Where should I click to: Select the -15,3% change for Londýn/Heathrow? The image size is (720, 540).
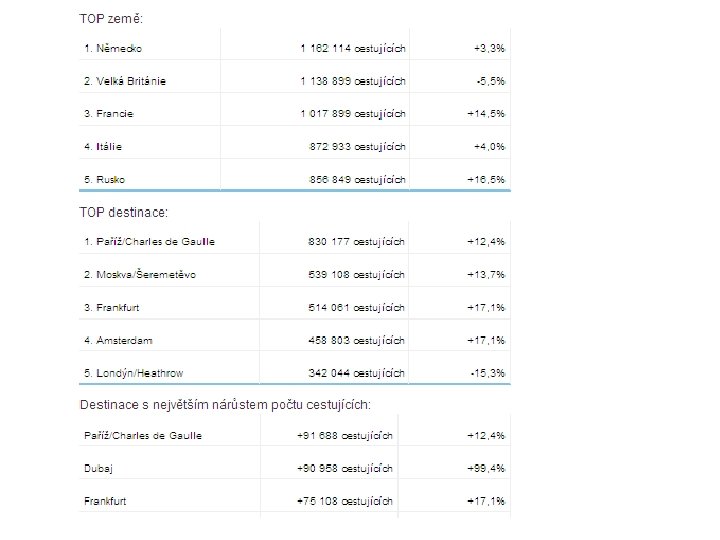(x=488, y=374)
